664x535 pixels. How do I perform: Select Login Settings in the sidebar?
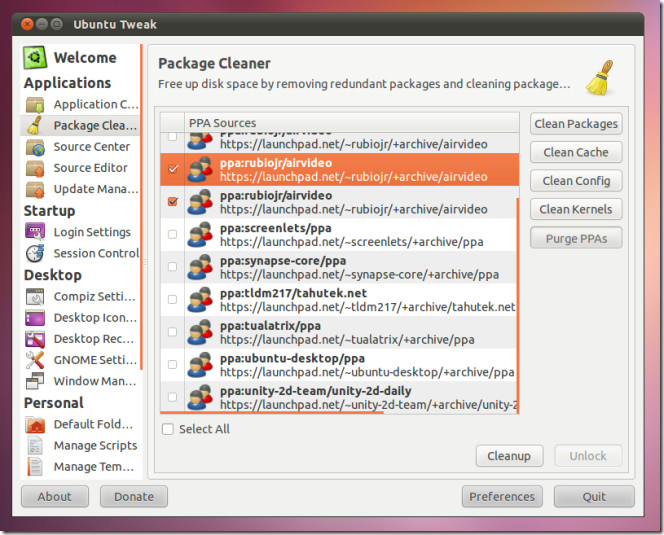[92, 232]
